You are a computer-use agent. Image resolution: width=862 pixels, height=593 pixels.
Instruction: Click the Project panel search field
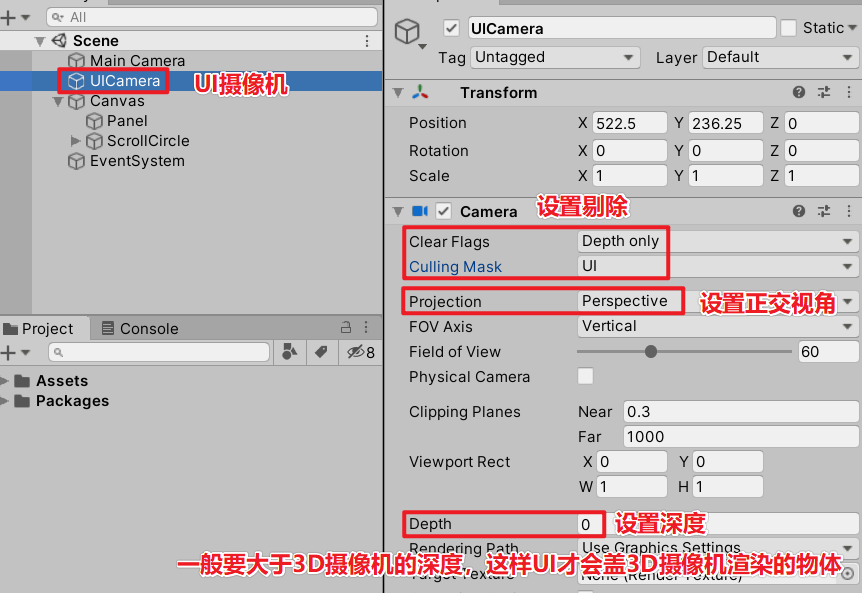[x=159, y=352]
